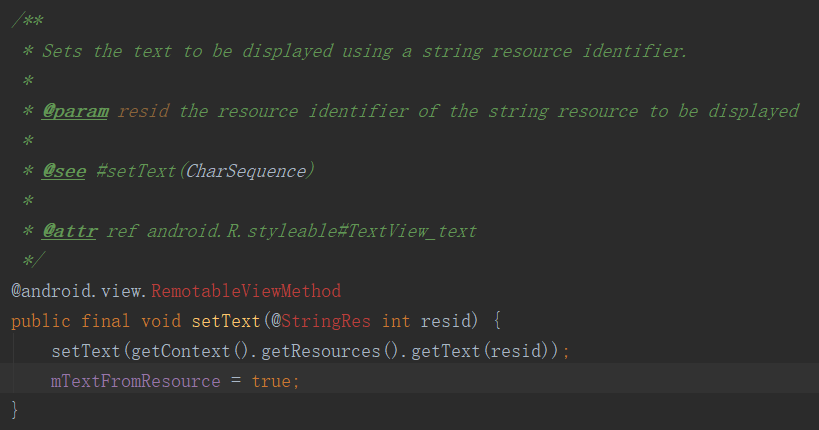Click the @attr Javadoc tag

tap(69, 231)
